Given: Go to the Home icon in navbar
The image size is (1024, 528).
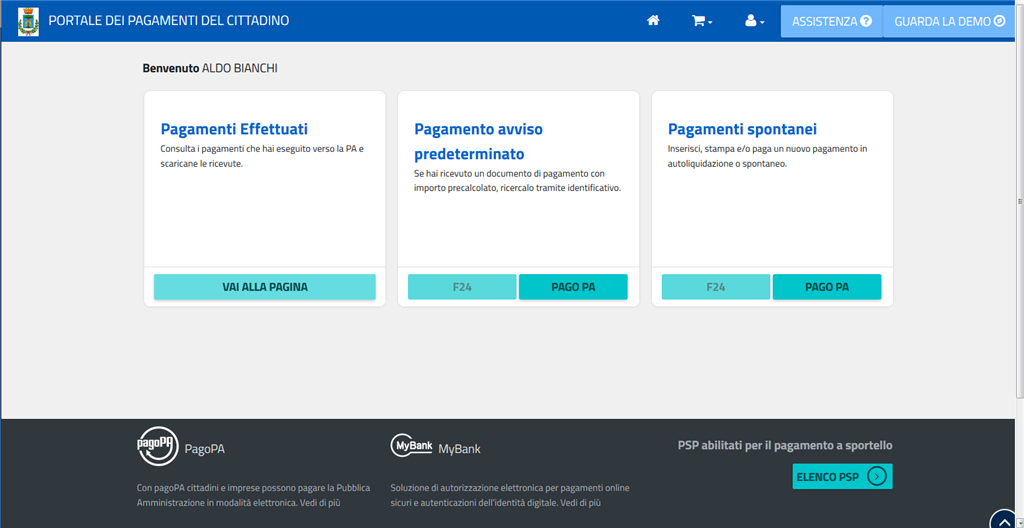Looking at the screenshot, I should click(653, 21).
